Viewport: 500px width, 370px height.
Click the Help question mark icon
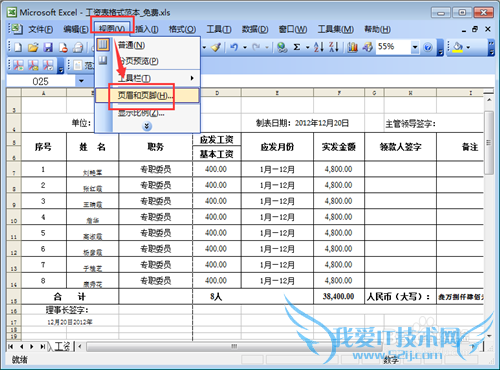[x=428, y=48]
